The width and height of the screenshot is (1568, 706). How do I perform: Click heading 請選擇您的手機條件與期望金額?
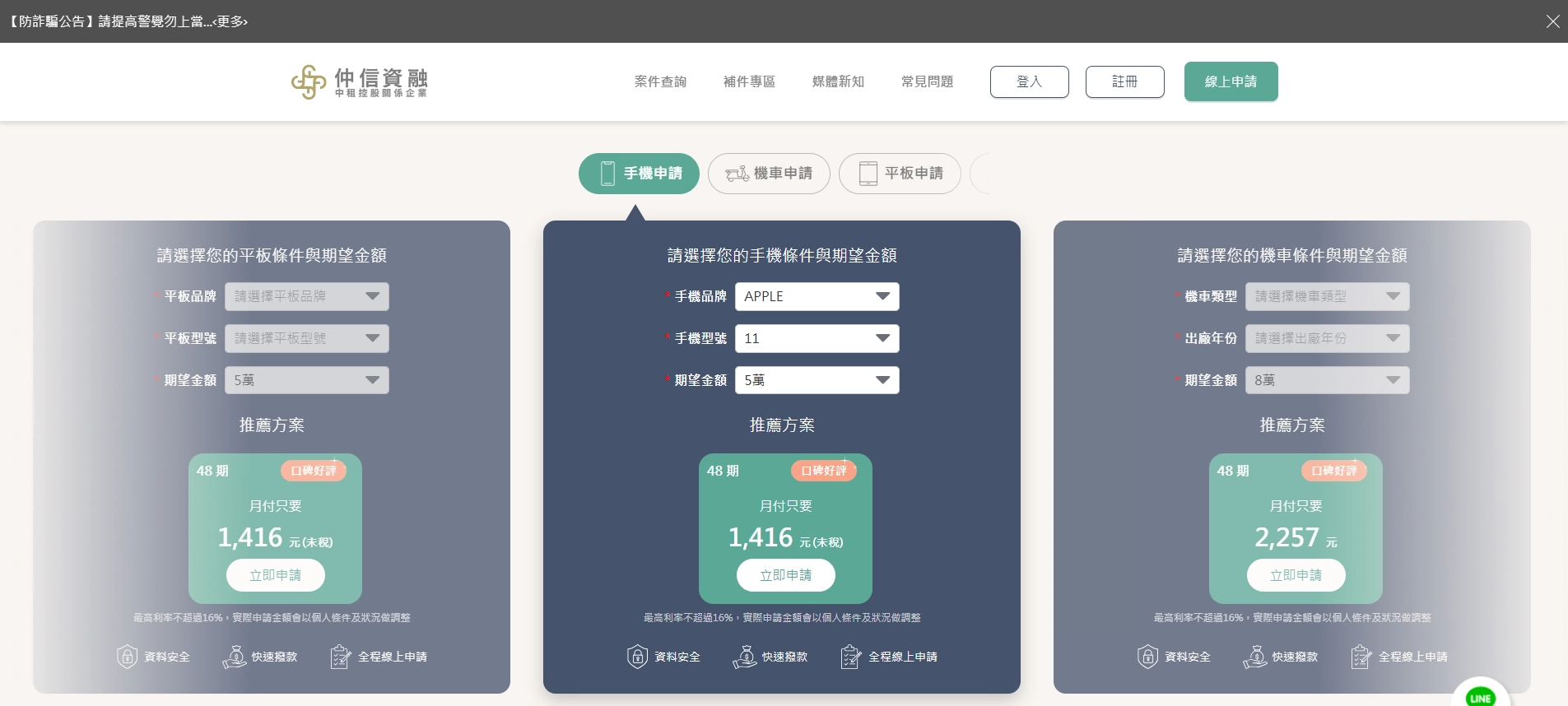(x=782, y=256)
